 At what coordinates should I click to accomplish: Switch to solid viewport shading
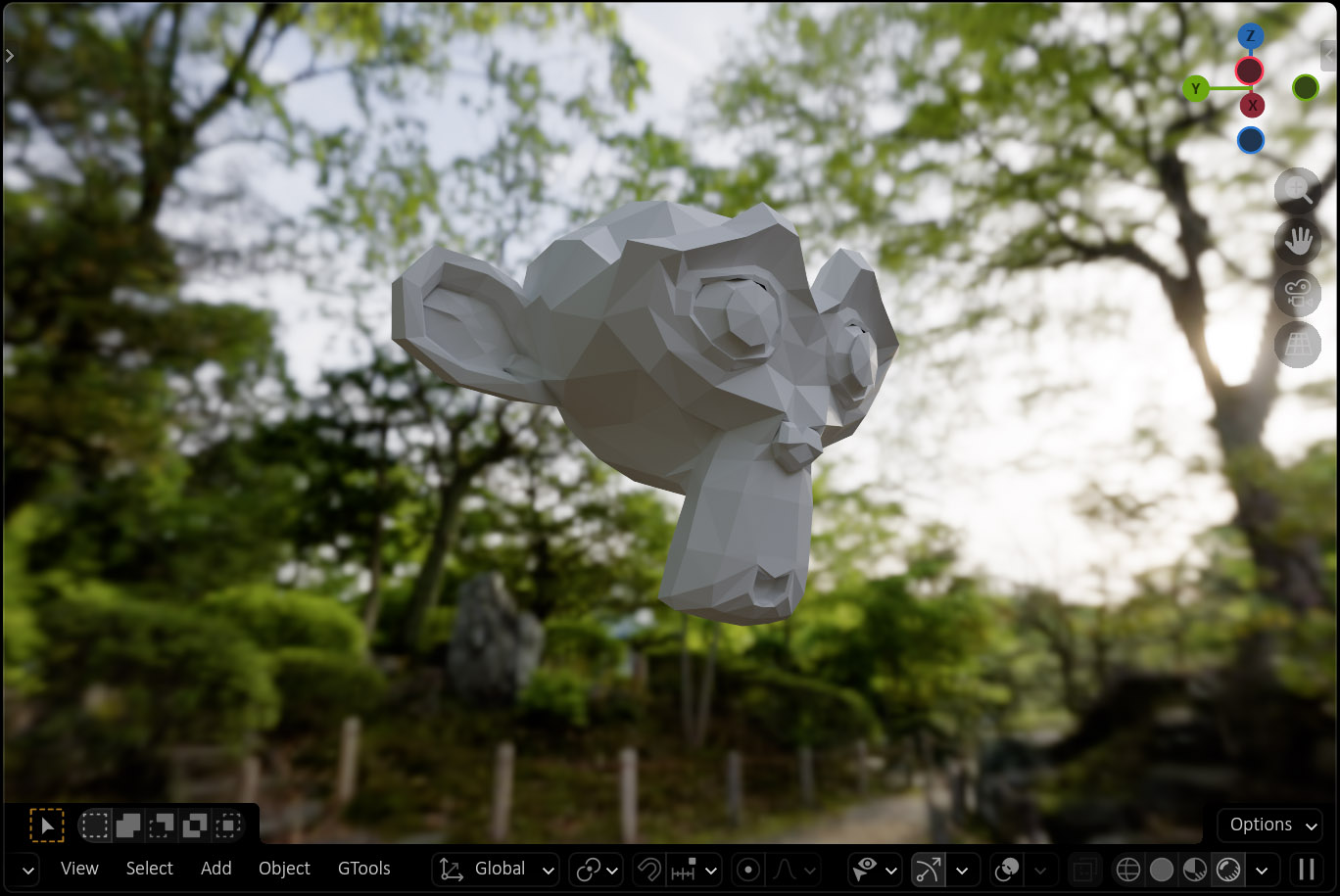(1162, 869)
